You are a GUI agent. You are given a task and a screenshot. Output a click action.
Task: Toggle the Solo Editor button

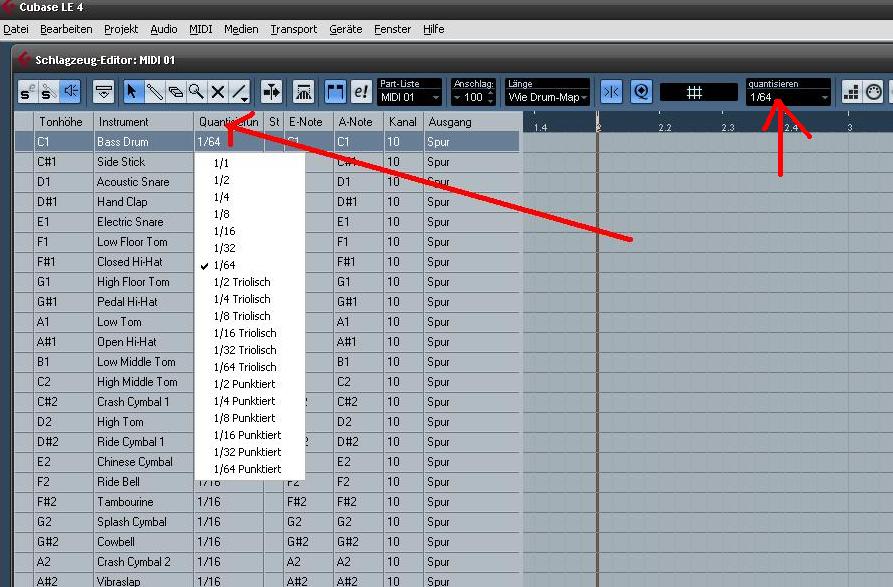coord(27,92)
